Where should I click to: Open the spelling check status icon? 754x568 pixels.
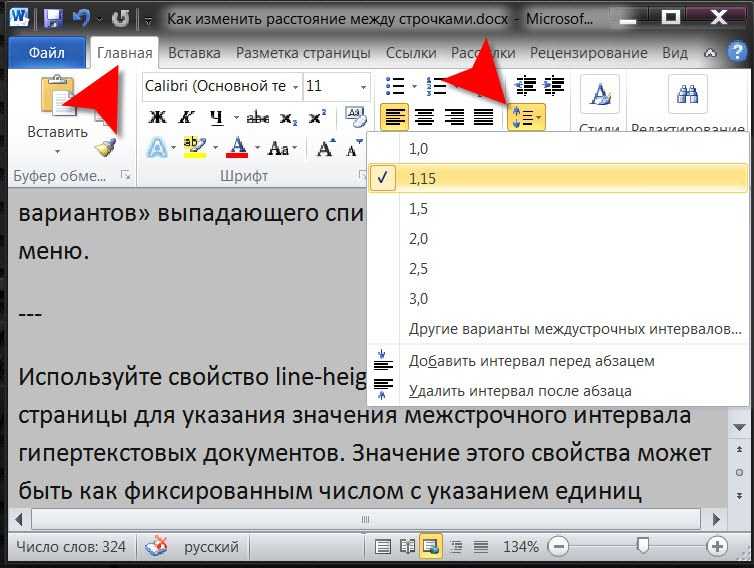point(157,546)
